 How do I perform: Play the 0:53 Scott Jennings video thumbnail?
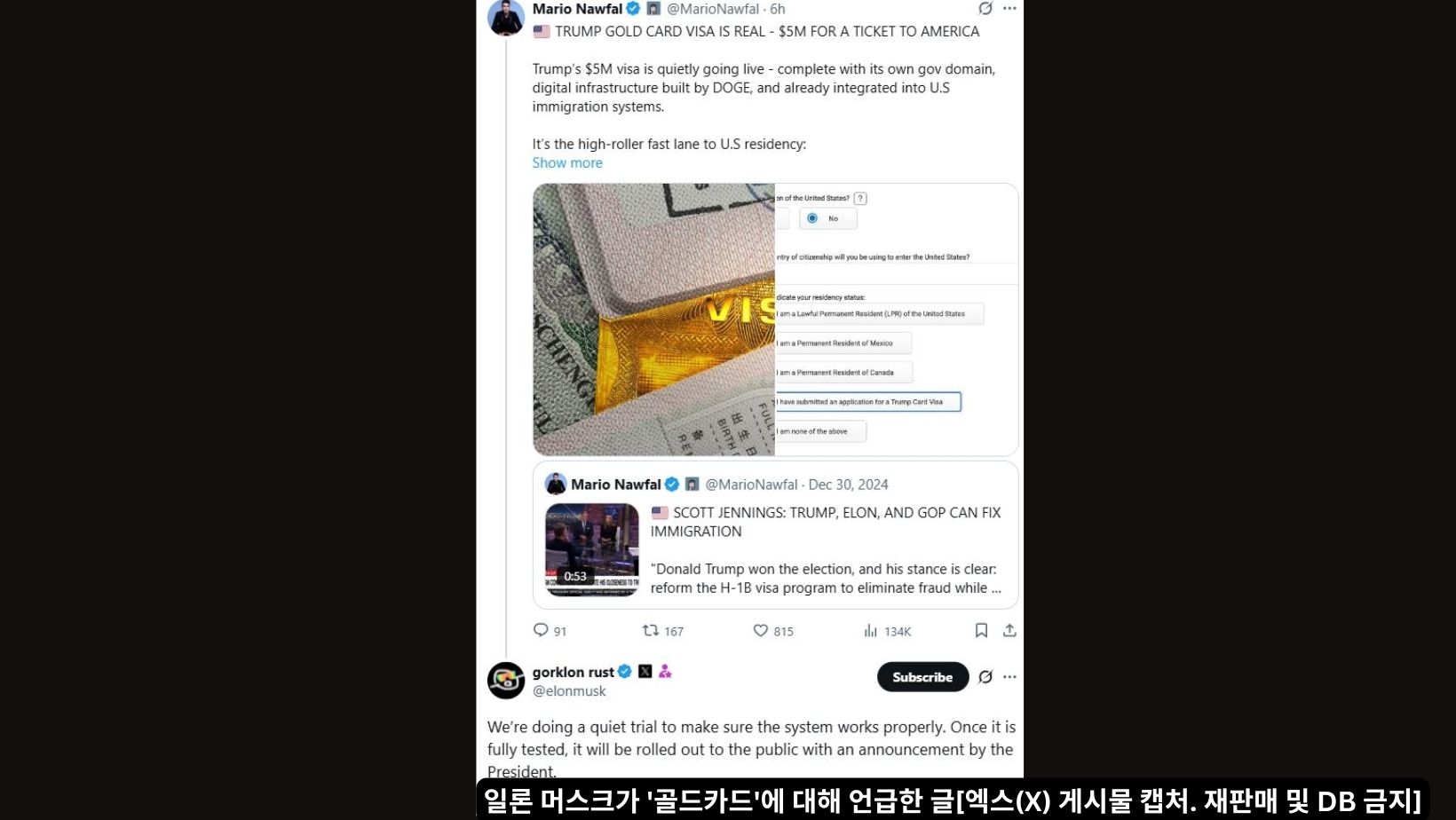[x=592, y=549]
